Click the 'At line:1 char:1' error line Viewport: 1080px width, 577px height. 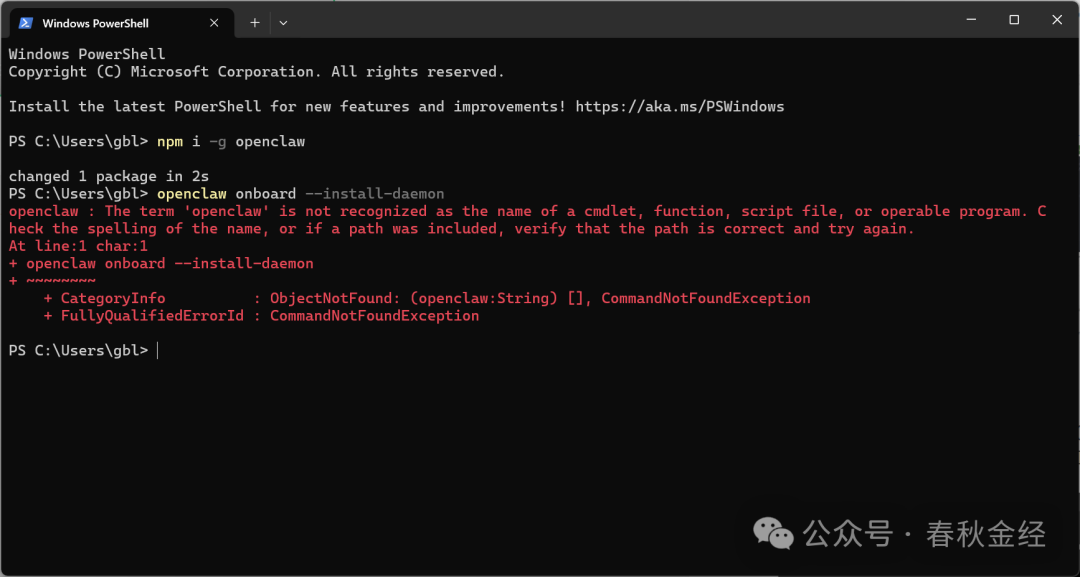point(78,246)
